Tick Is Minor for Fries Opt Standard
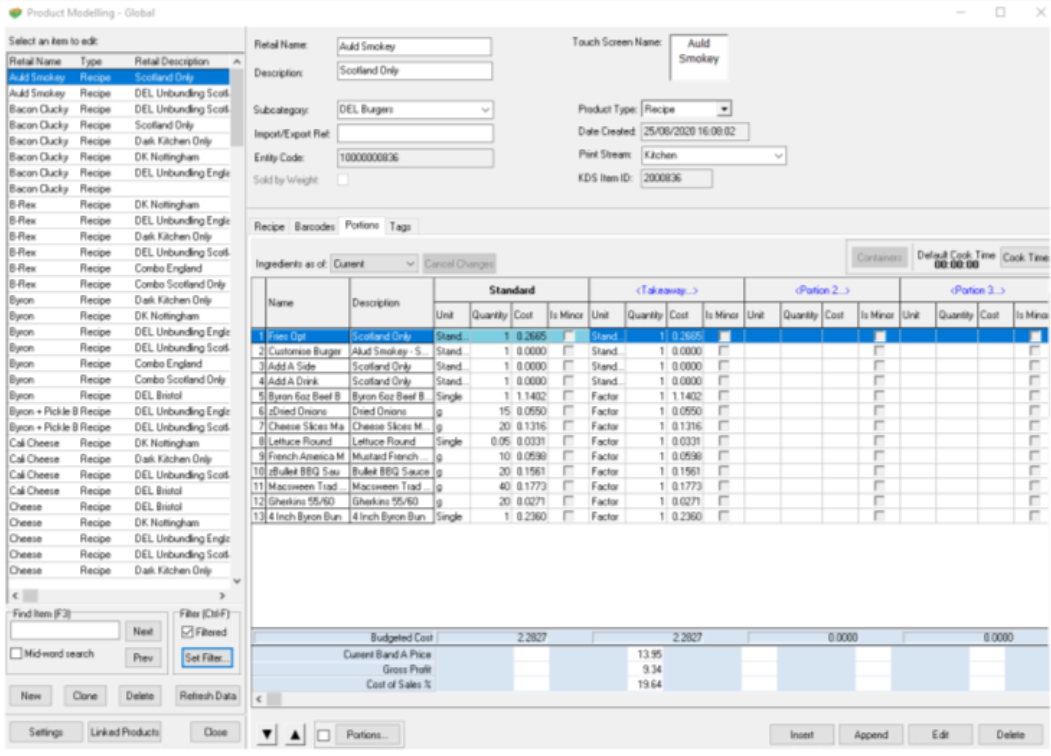Viewport: 1051px width, 756px height. pos(569,337)
